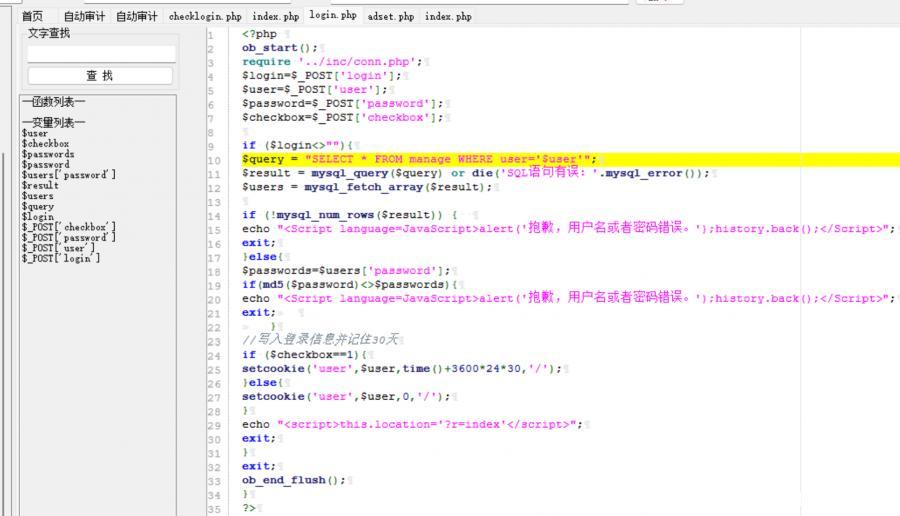Screen dimensions: 900x516
Task: Click the mysql_fetch_array($result) line
Action: [367, 187]
